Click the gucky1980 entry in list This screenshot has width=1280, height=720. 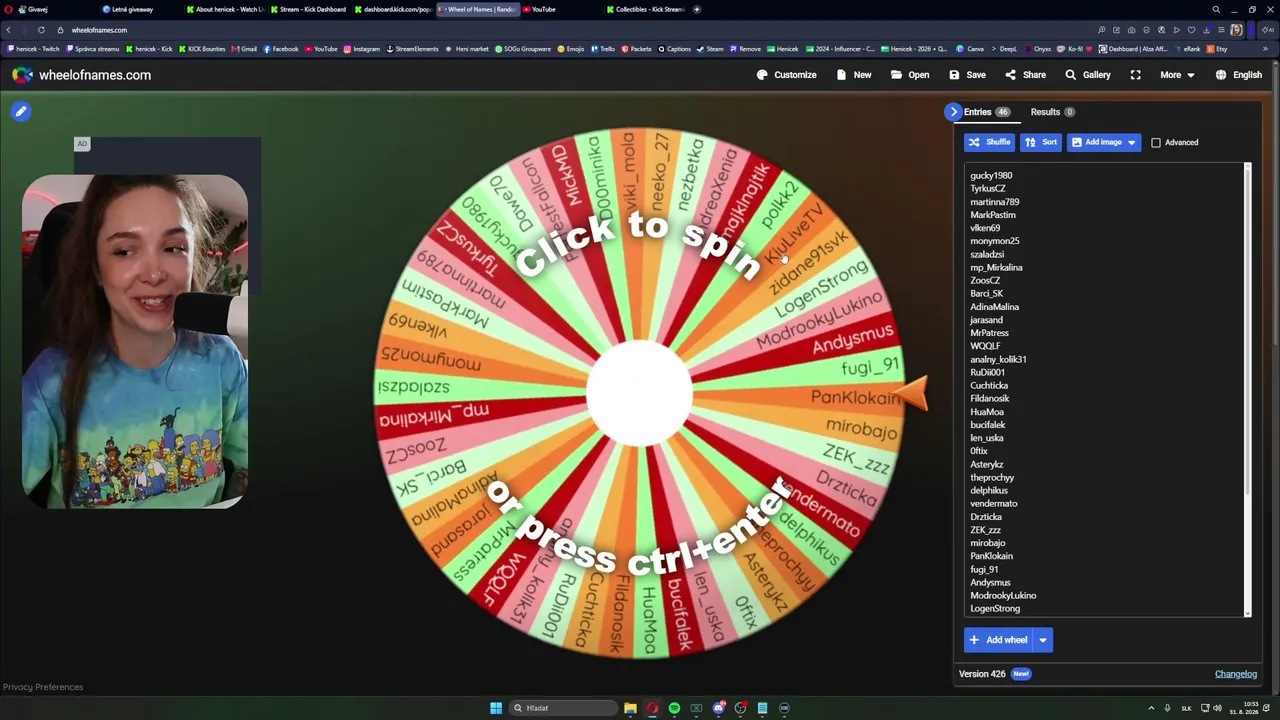(991, 176)
